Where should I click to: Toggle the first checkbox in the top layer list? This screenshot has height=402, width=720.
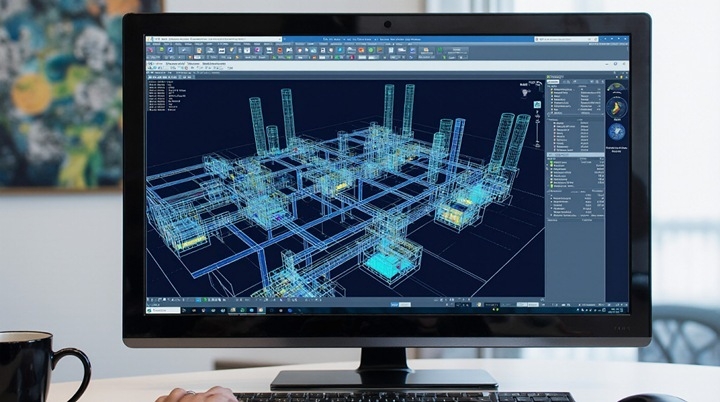[x=551, y=89]
